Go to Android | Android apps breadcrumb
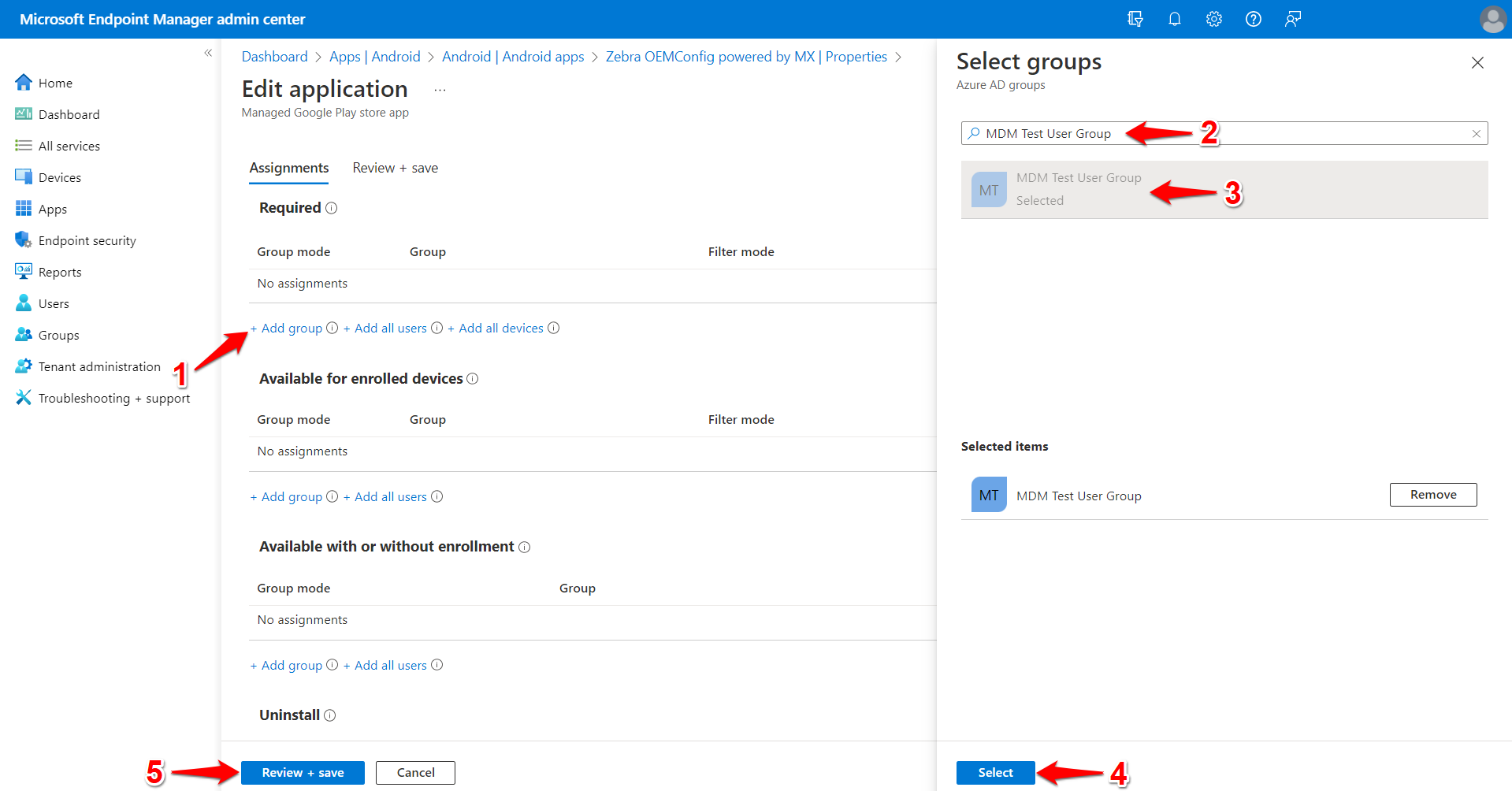This screenshot has width=1512, height=791. (513, 57)
